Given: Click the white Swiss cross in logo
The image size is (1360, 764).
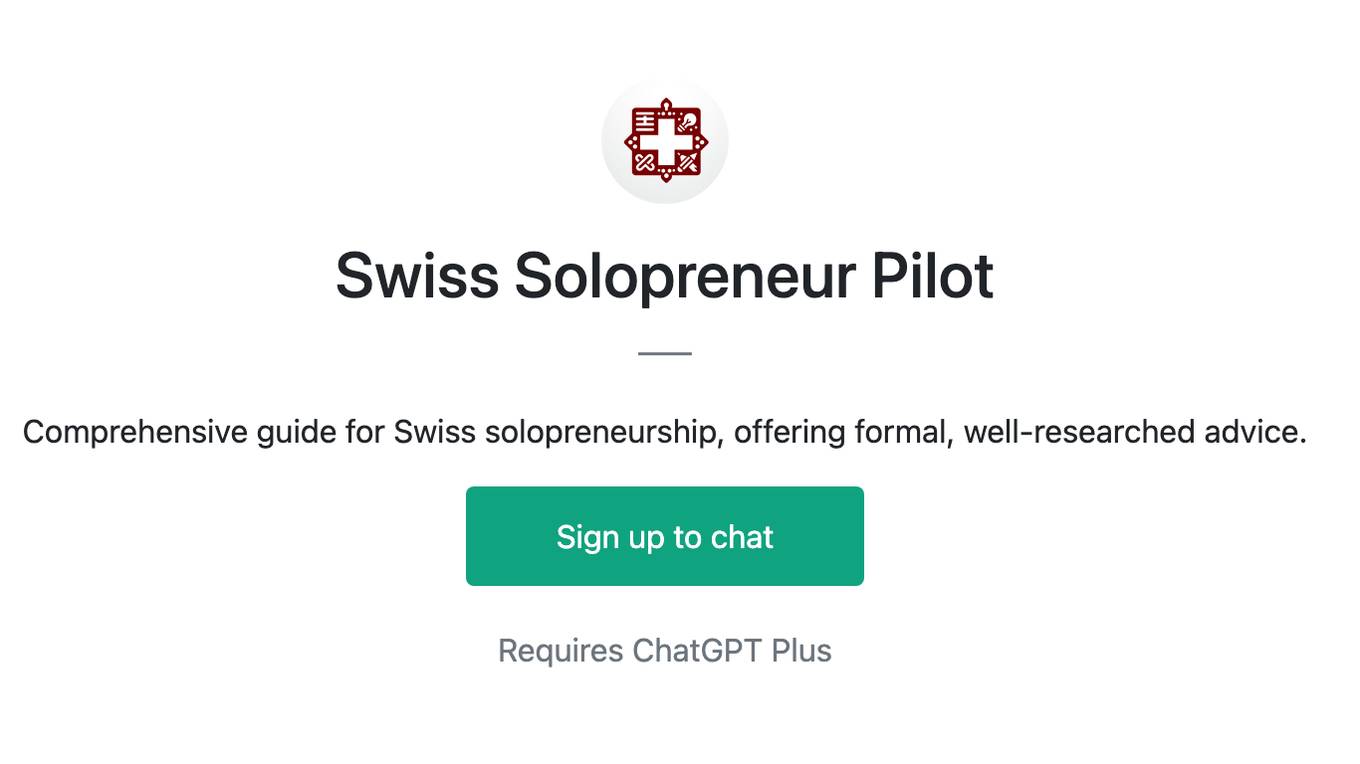Looking at the screenshot, I should pyautogui.click(x=666, y=141).
